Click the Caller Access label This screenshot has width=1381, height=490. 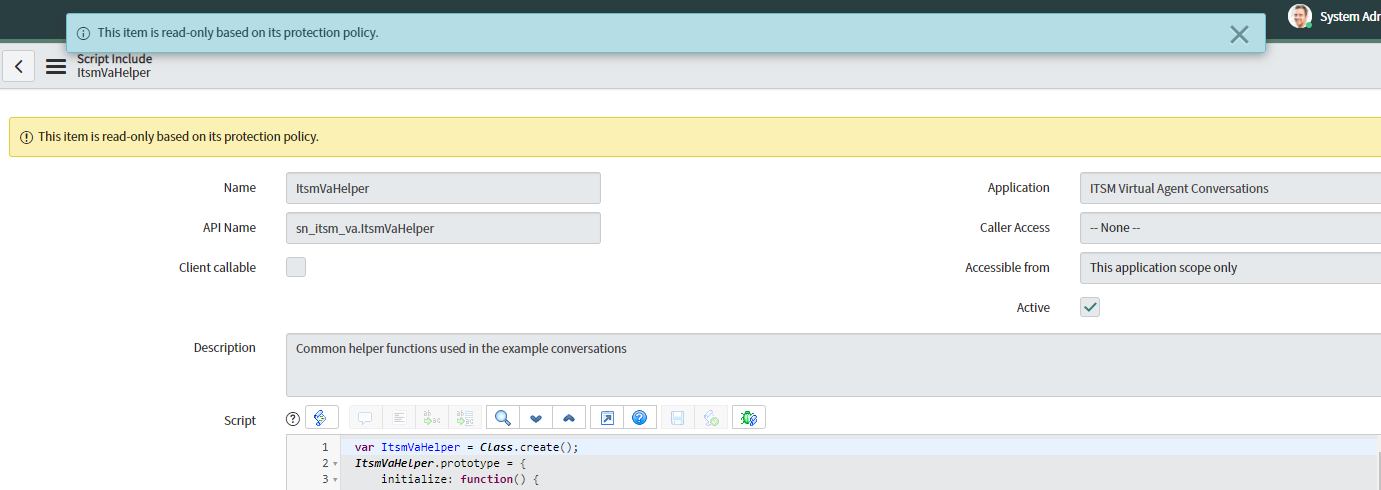(x=1015, y=227)
